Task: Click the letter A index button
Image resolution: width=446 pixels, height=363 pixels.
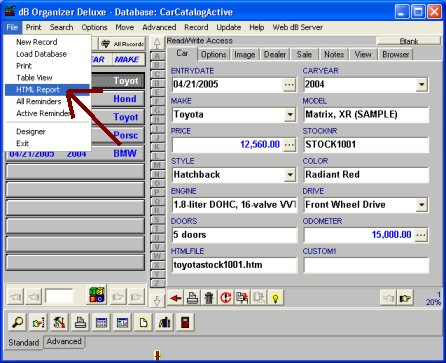Action: (x=157, y=56)
